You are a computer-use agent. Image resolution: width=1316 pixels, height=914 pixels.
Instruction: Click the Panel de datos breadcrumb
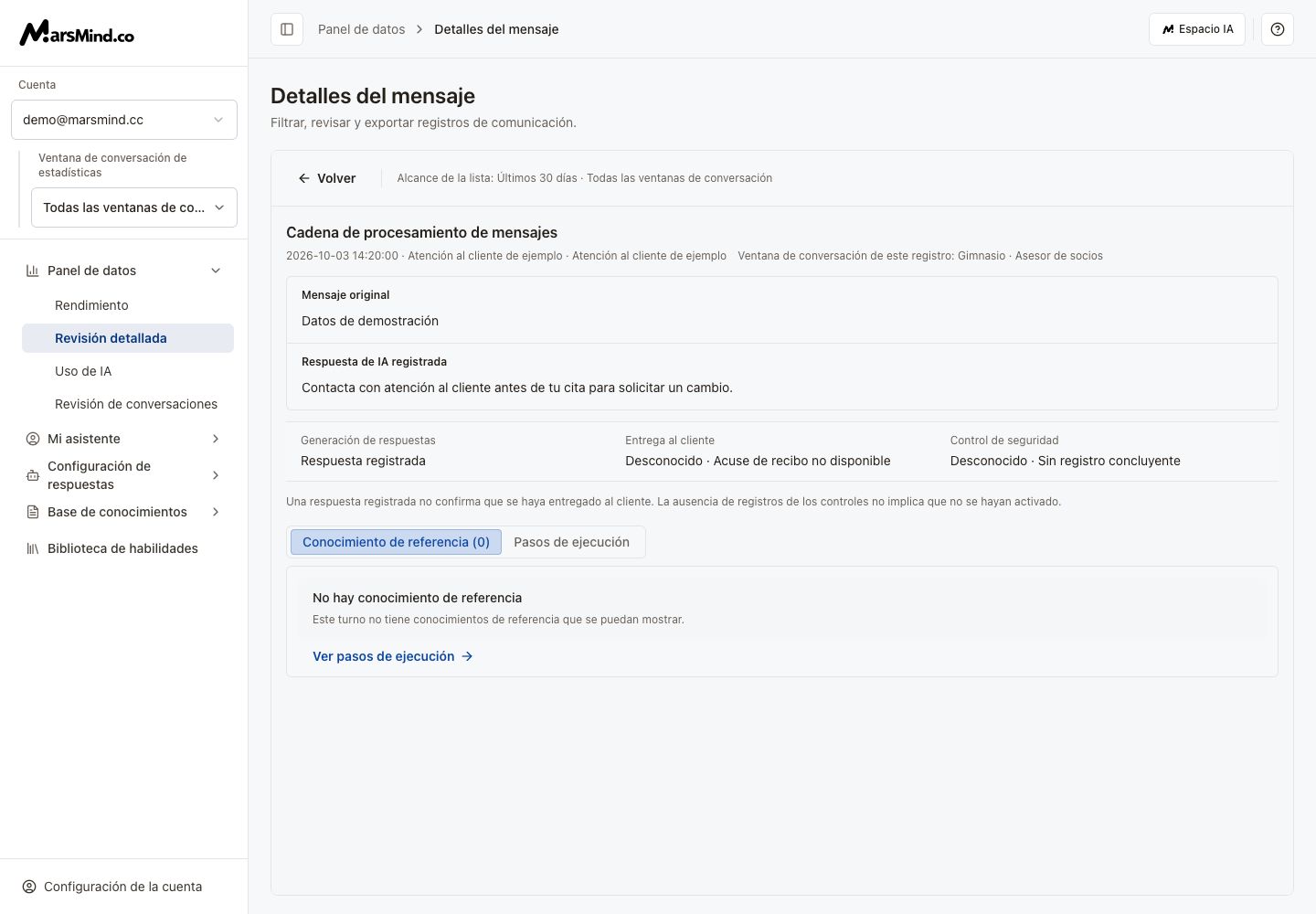pyautogui.click(x=361, y=29)
